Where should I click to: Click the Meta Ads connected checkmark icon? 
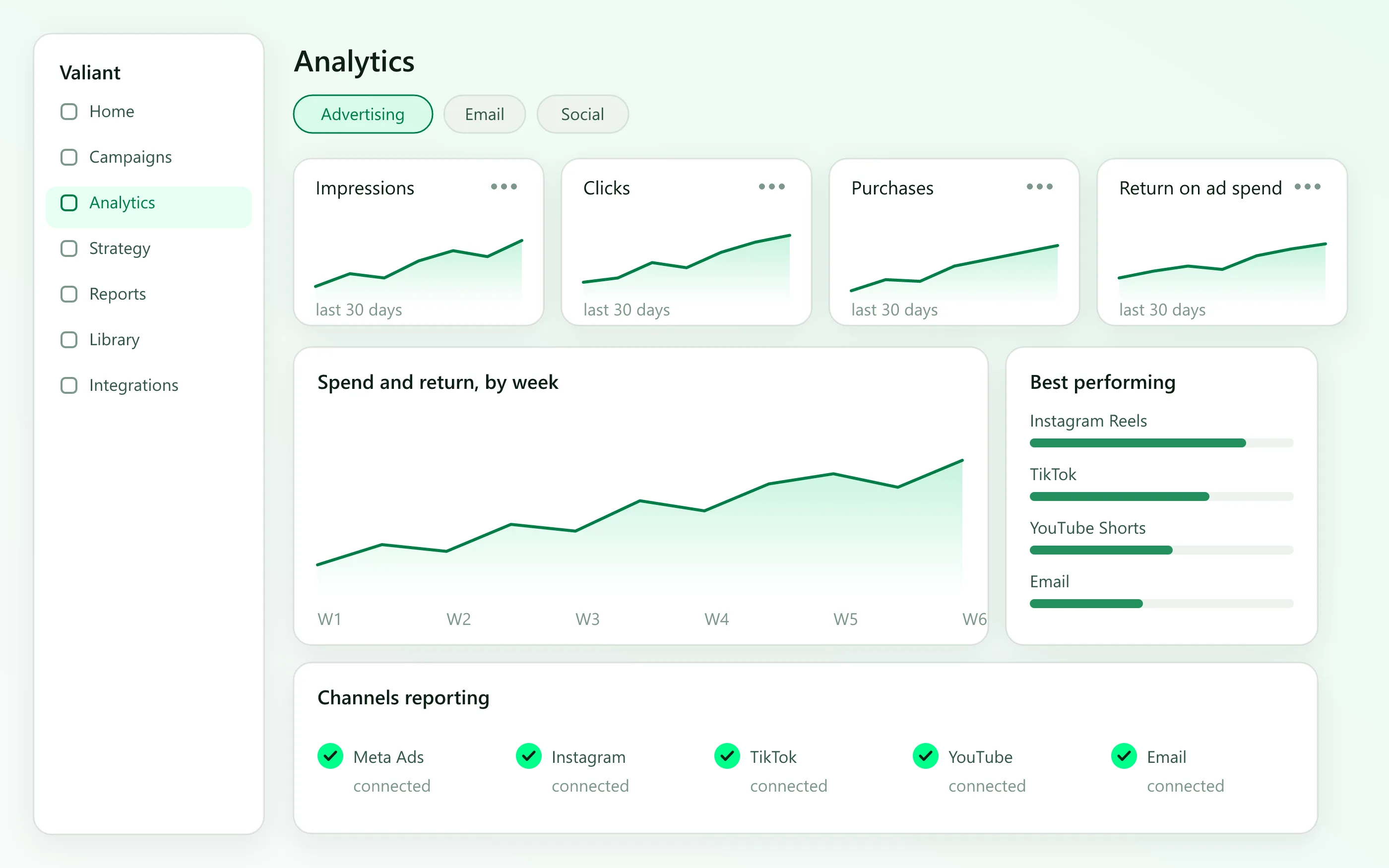coord(330,756)
